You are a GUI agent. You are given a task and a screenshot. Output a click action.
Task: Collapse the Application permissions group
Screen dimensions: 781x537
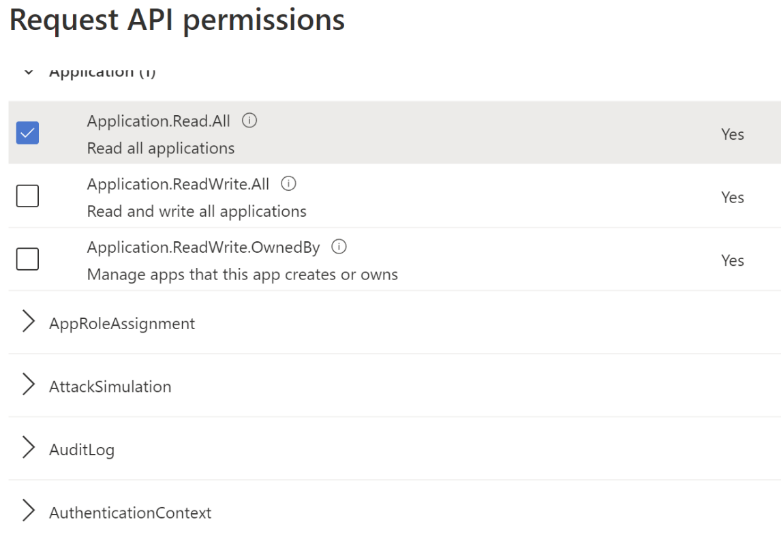tap(29, 73)
